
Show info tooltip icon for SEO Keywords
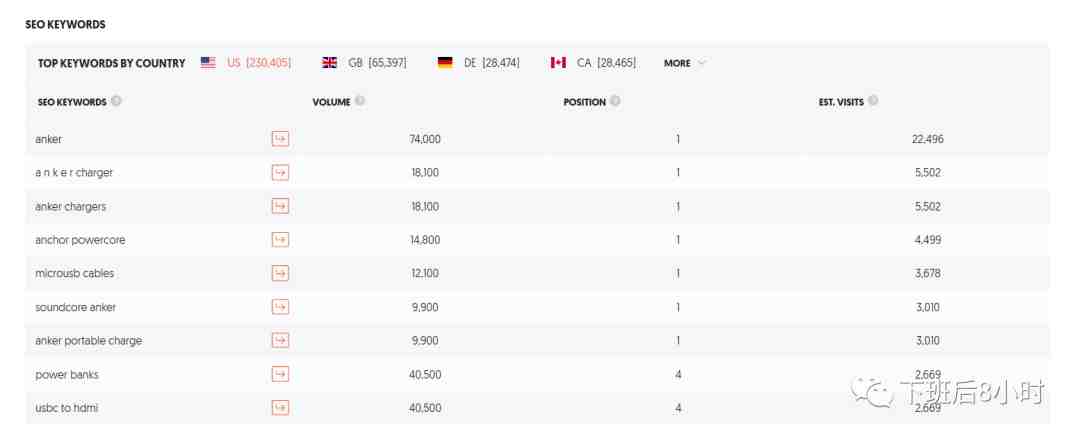coord(116,101)
